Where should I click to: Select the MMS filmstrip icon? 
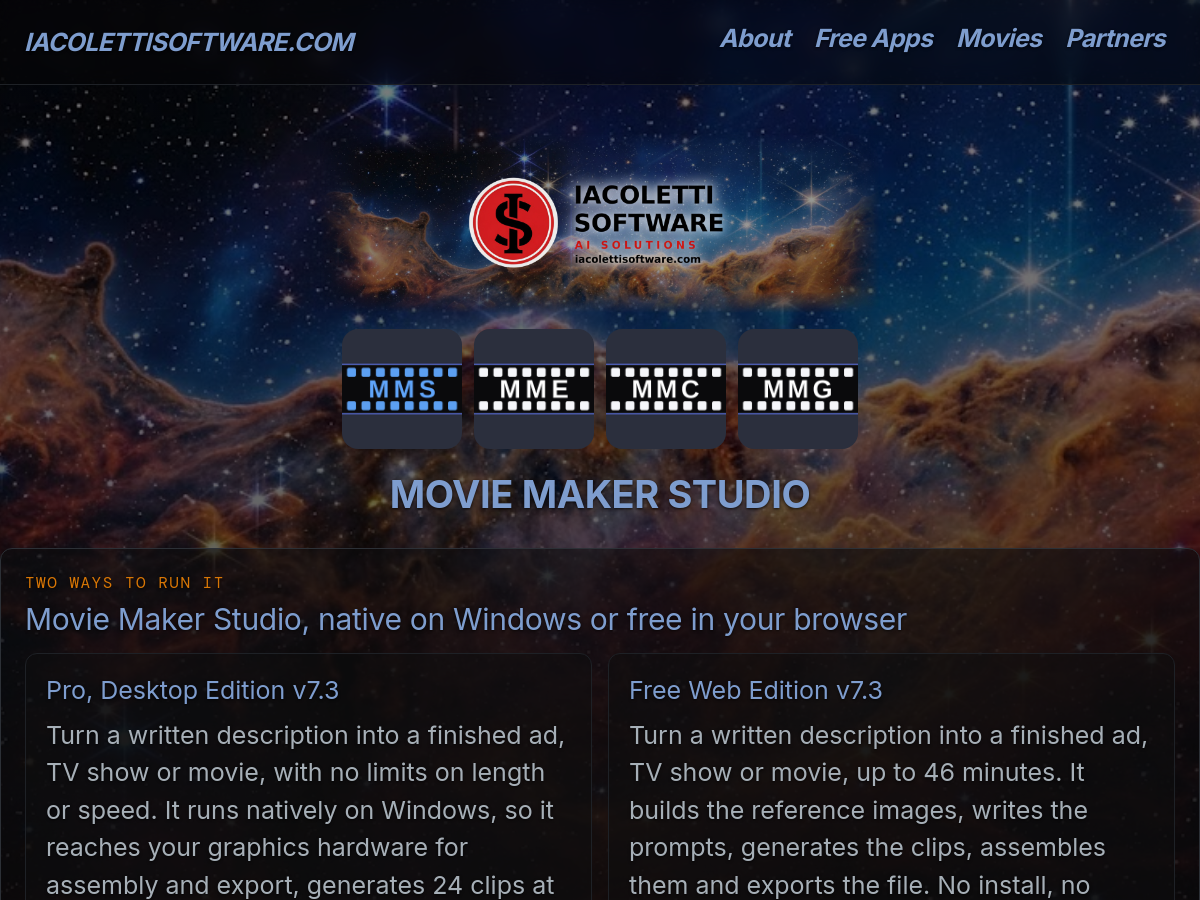(402, 389)
